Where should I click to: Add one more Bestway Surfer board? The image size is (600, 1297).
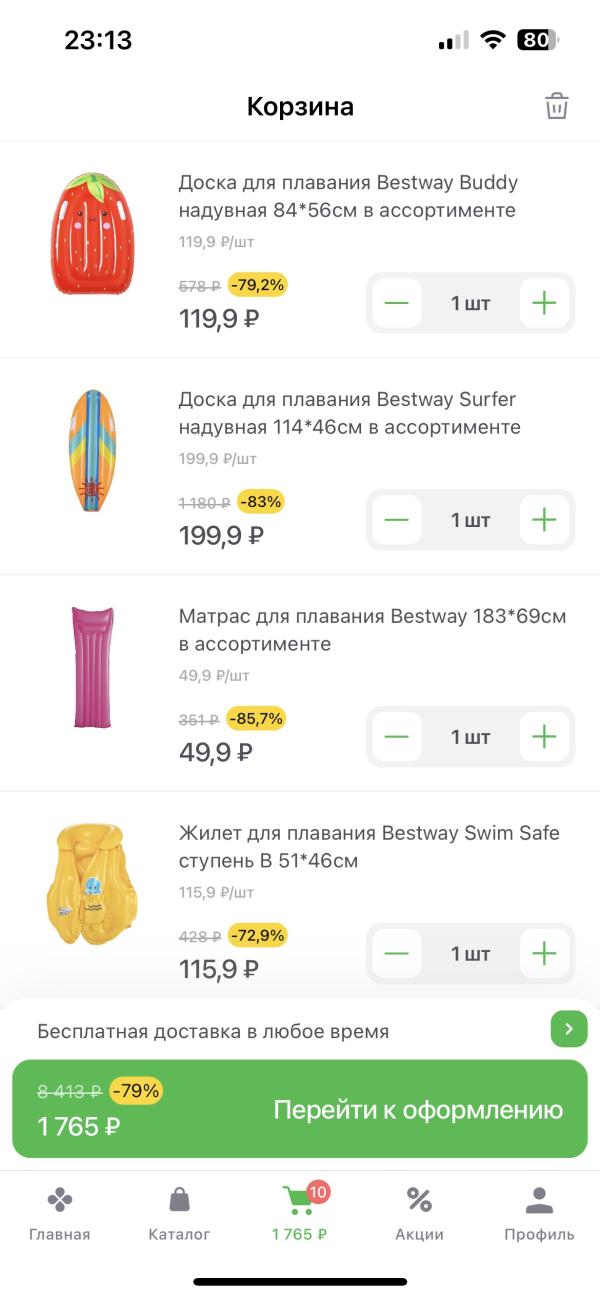click(544, 520)
